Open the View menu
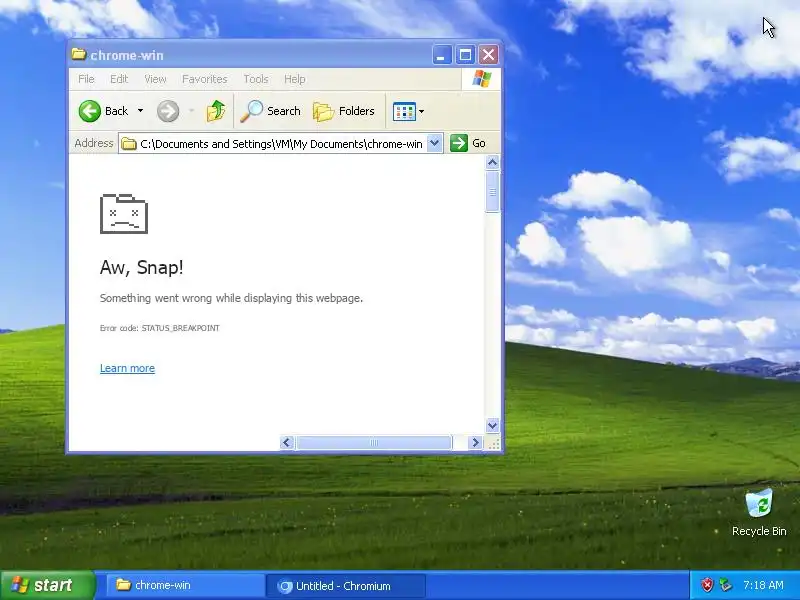Screen dimensions: 800x600 (x=155, y=79)
